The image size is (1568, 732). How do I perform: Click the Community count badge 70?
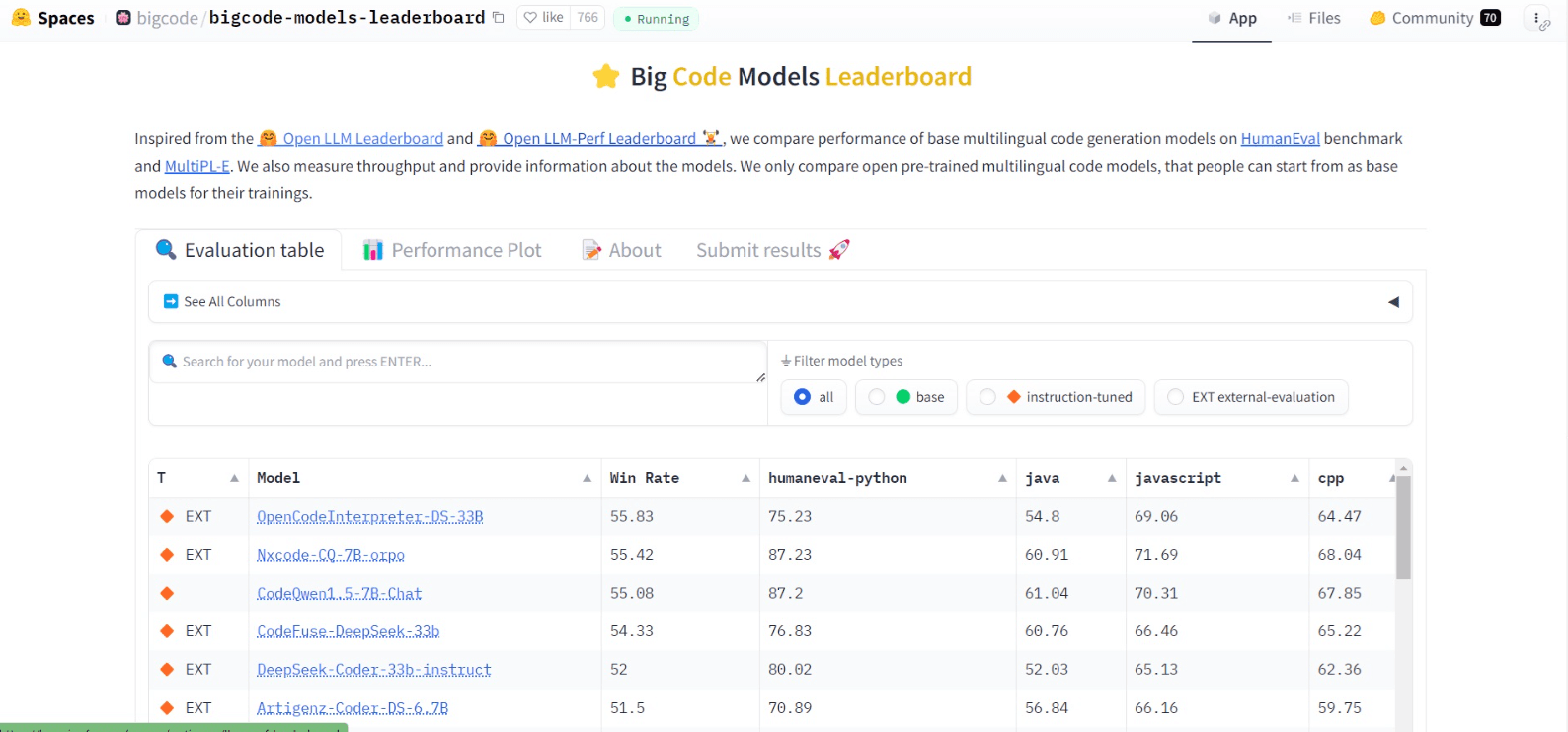pyautogui.click(x=1490, y=18)
